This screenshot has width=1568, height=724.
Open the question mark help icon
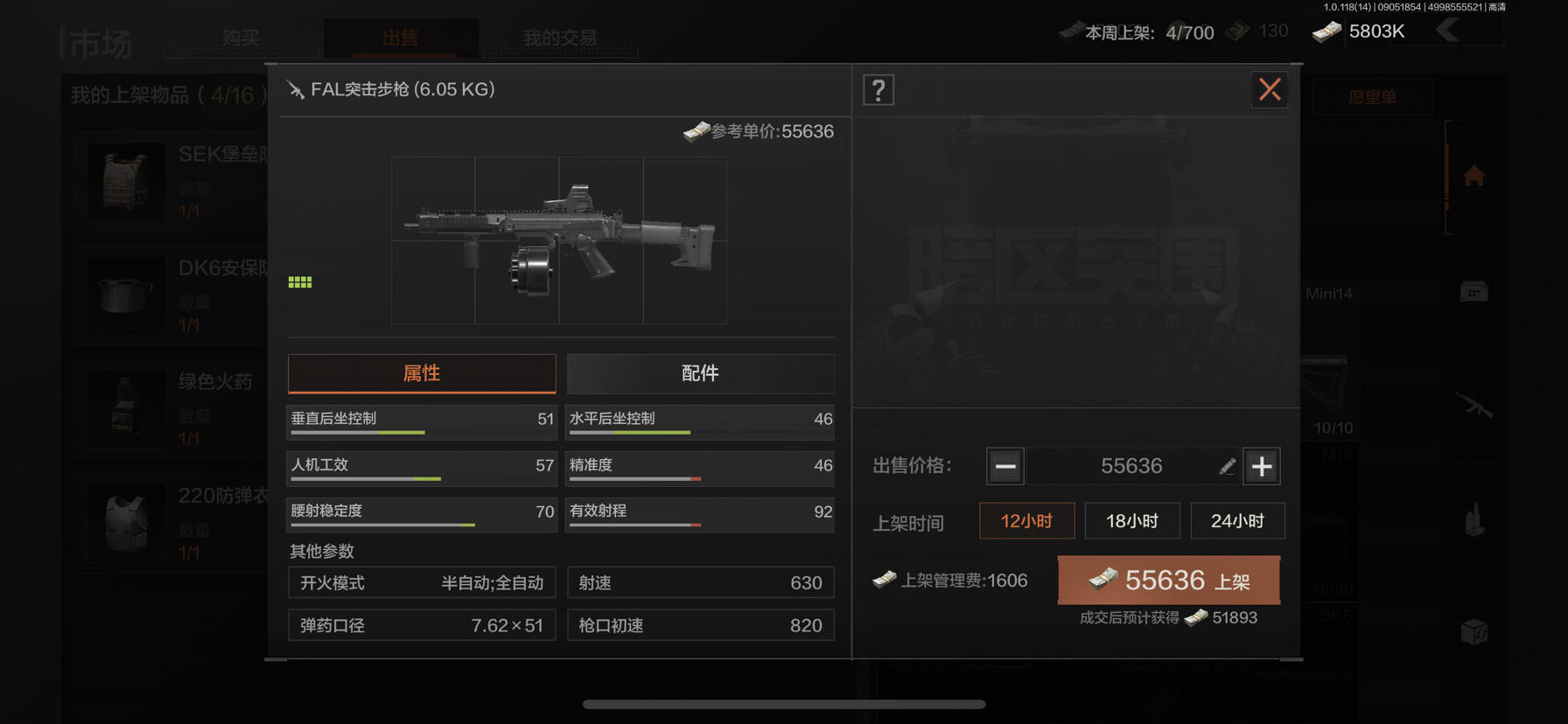point(878,90)
